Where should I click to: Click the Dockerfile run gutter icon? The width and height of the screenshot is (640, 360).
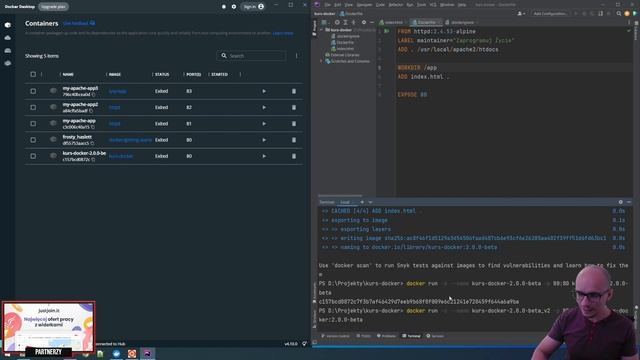point(386,31)
